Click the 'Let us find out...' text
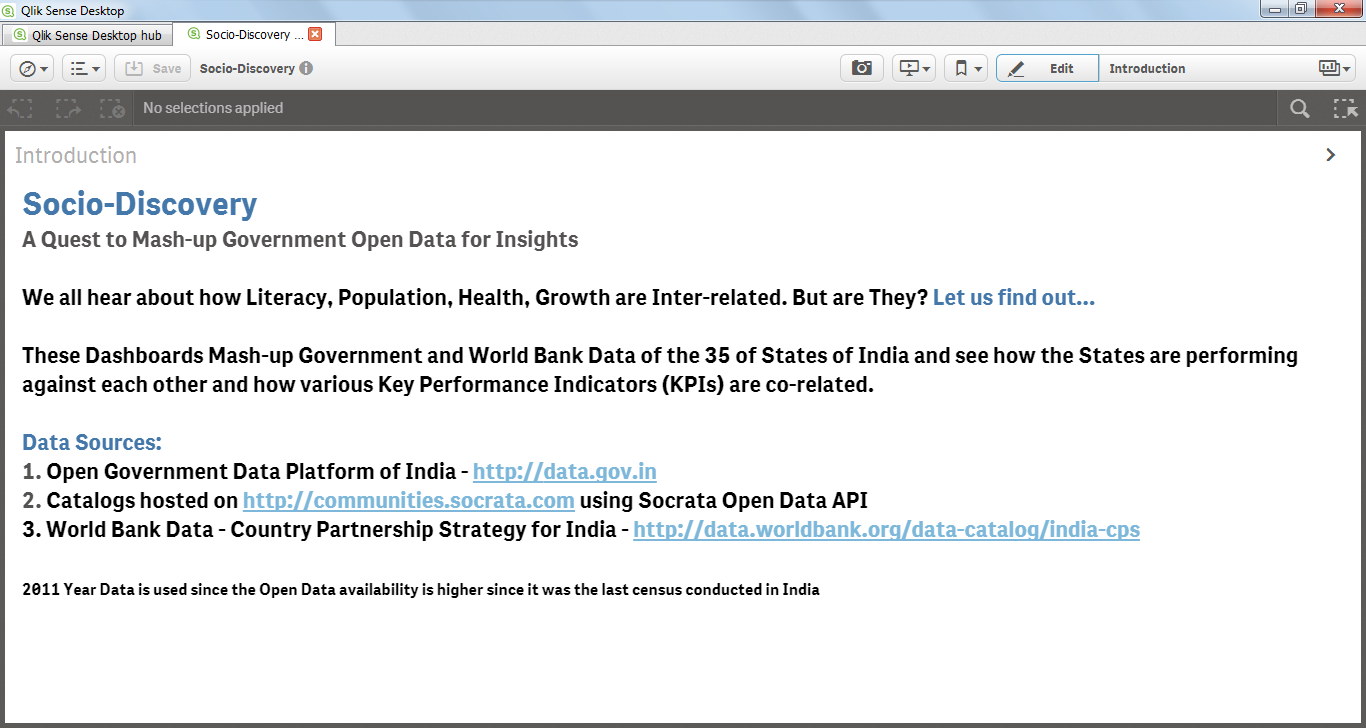Viewport: 1366px width, 728px height. pos(1014,298)
